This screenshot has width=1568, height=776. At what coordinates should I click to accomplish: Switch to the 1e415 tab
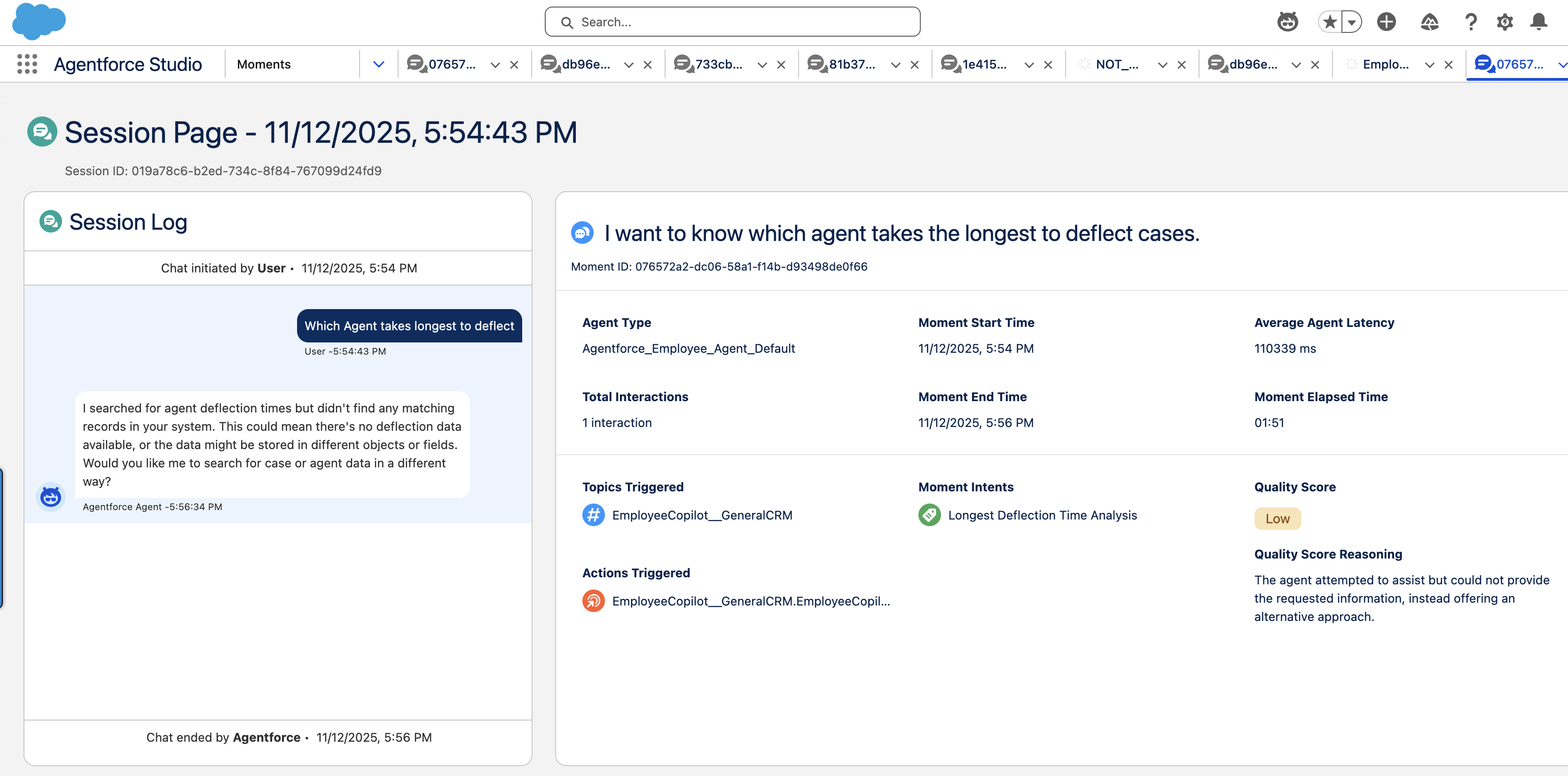[974, 64]
